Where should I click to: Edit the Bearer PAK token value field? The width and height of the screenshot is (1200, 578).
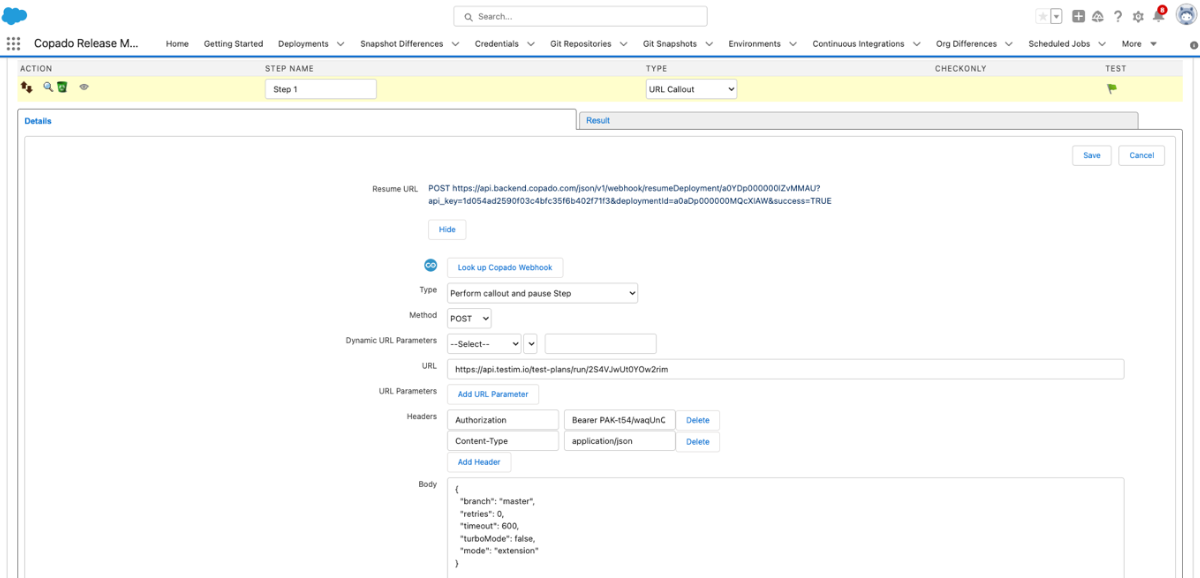(620, 420)
